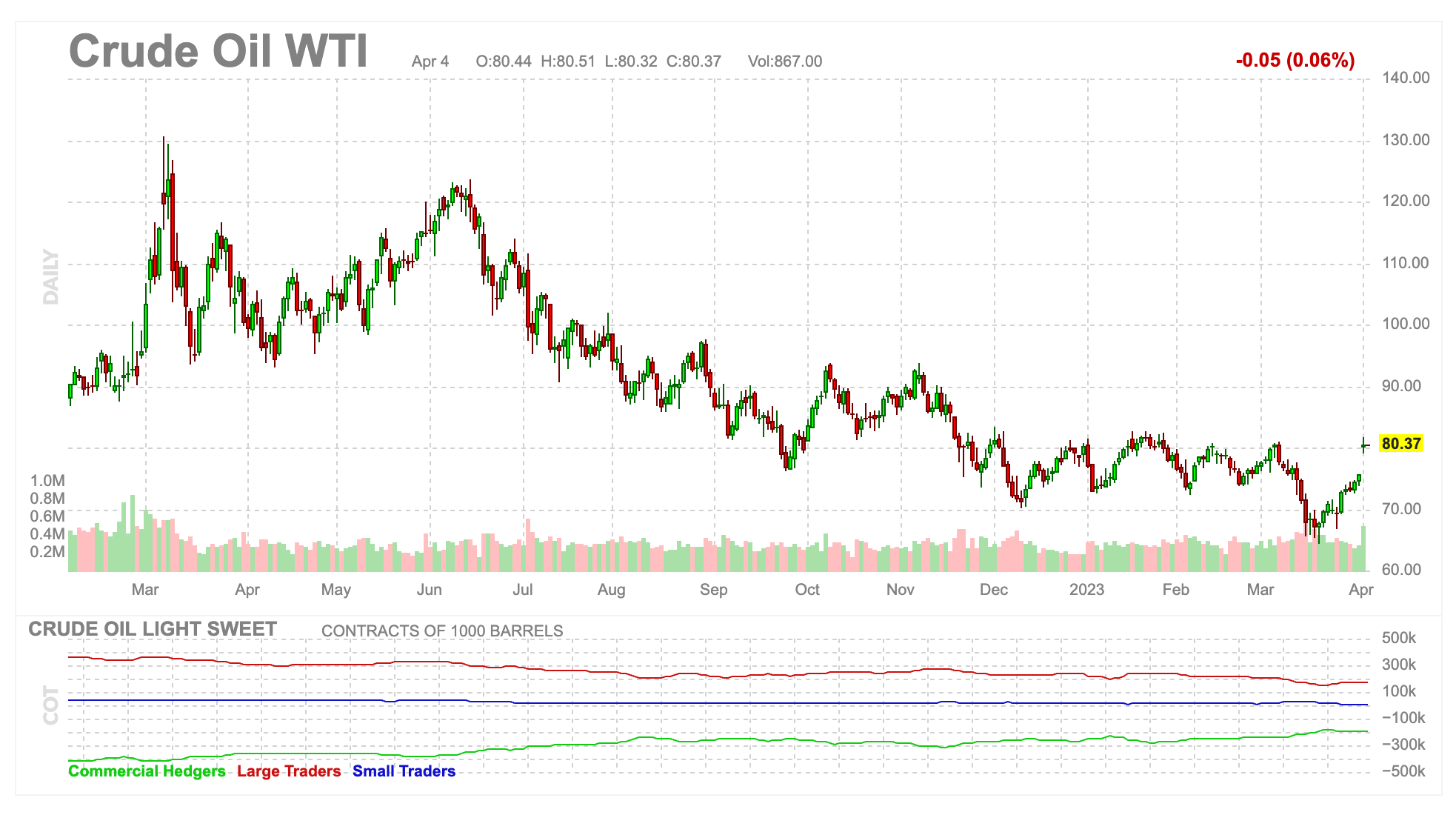Image resolution: width=1456 pixels, height=815 pixels.
Task: Click the Nov month label
Action: coord(901,590)
